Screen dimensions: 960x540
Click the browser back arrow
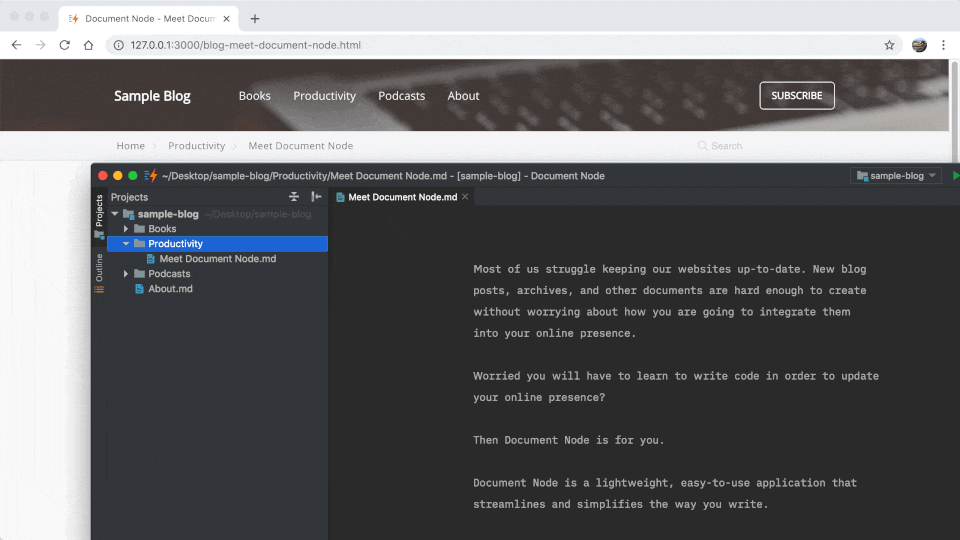(17, 45)
